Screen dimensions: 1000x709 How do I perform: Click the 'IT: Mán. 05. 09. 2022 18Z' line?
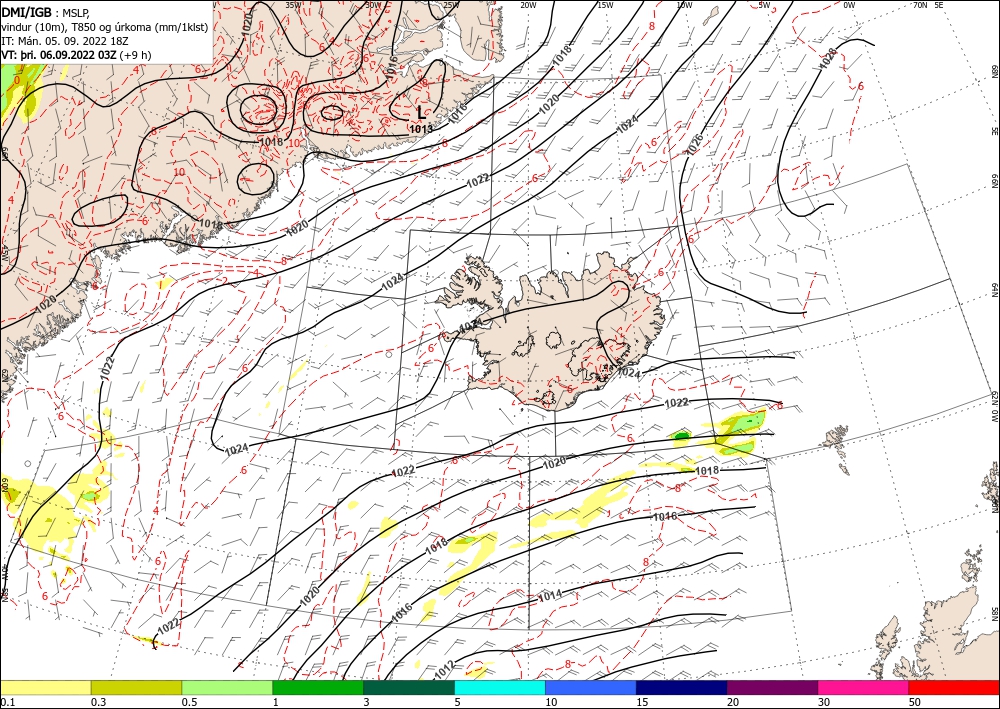pos(65,41)
